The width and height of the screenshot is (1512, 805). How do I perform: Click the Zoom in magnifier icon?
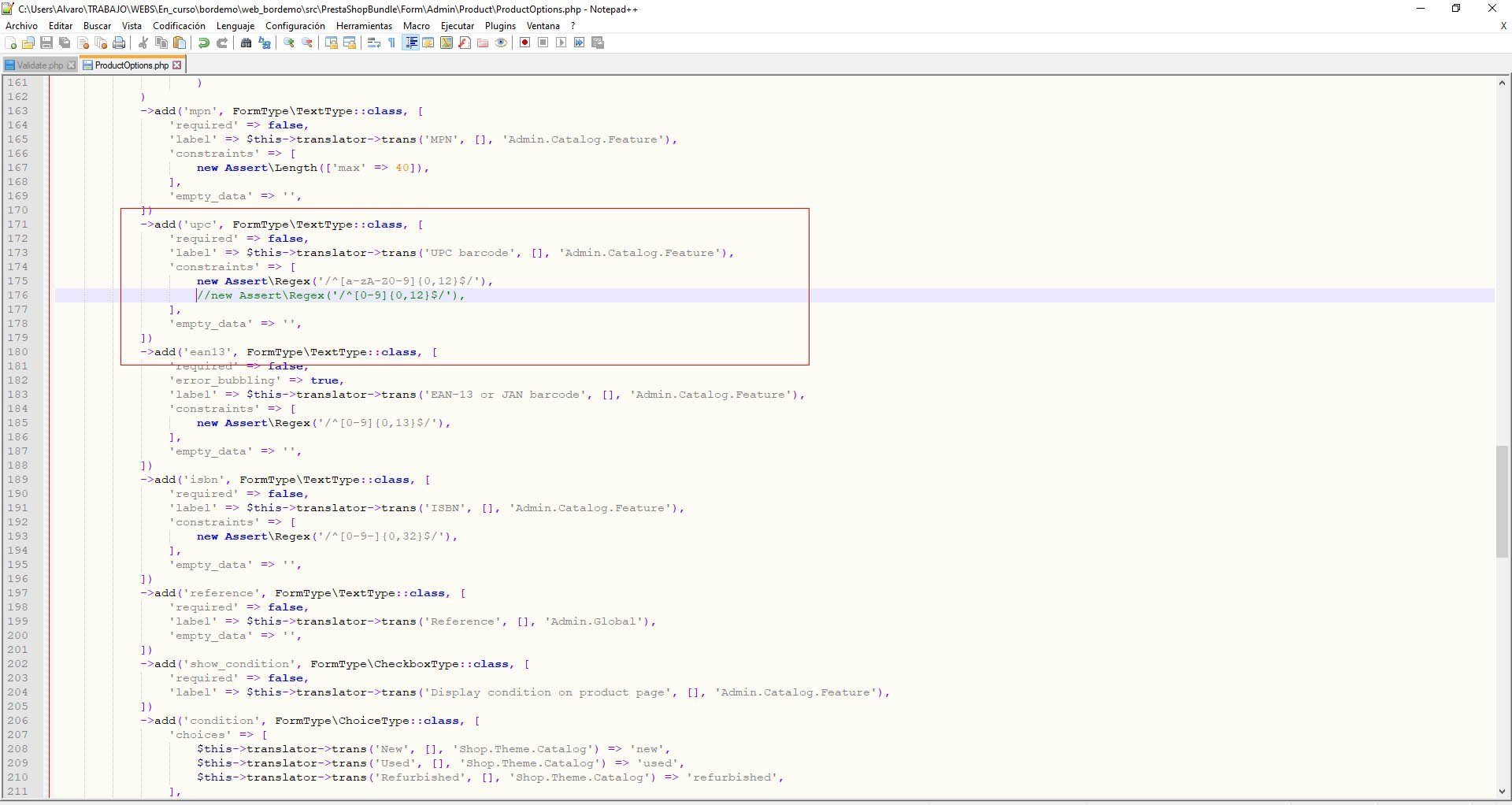[x=289, y=43]
